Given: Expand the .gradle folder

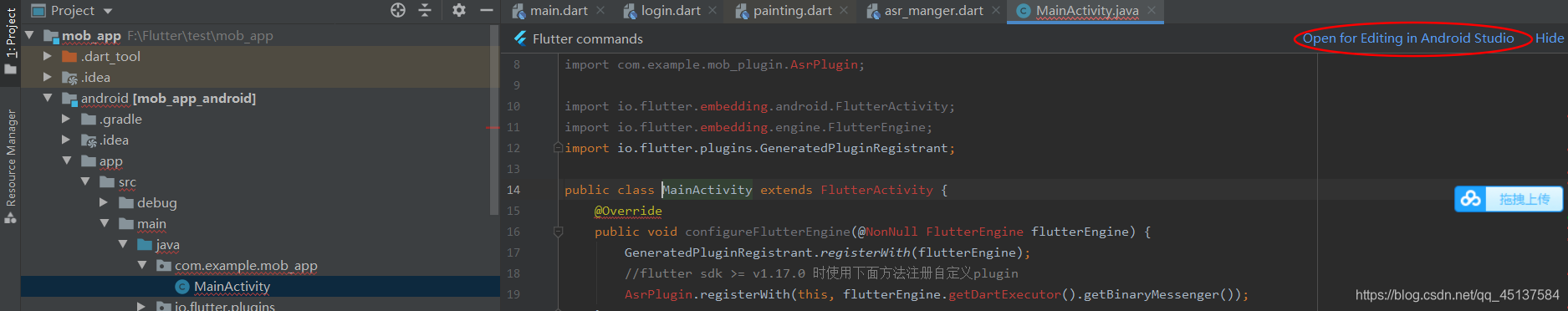Looking at the screenshot, I should pos(66,119).
